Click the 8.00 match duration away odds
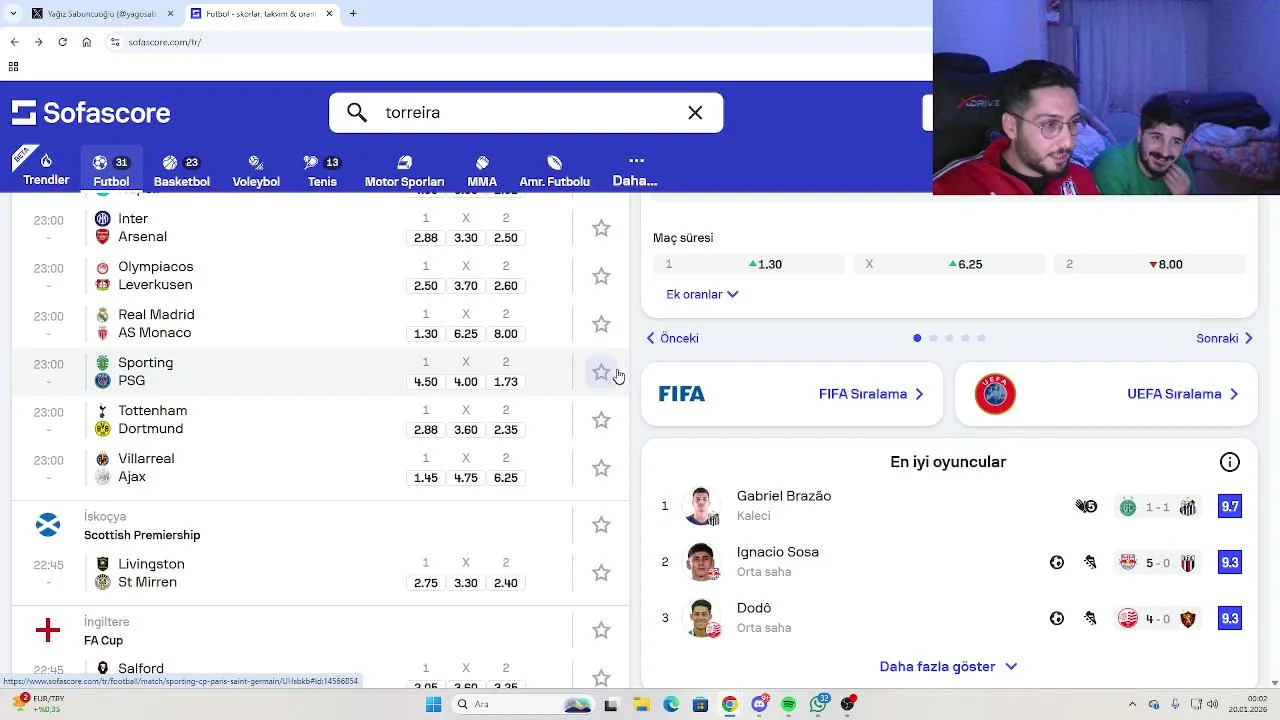1280x720 pixels. 1150,264
